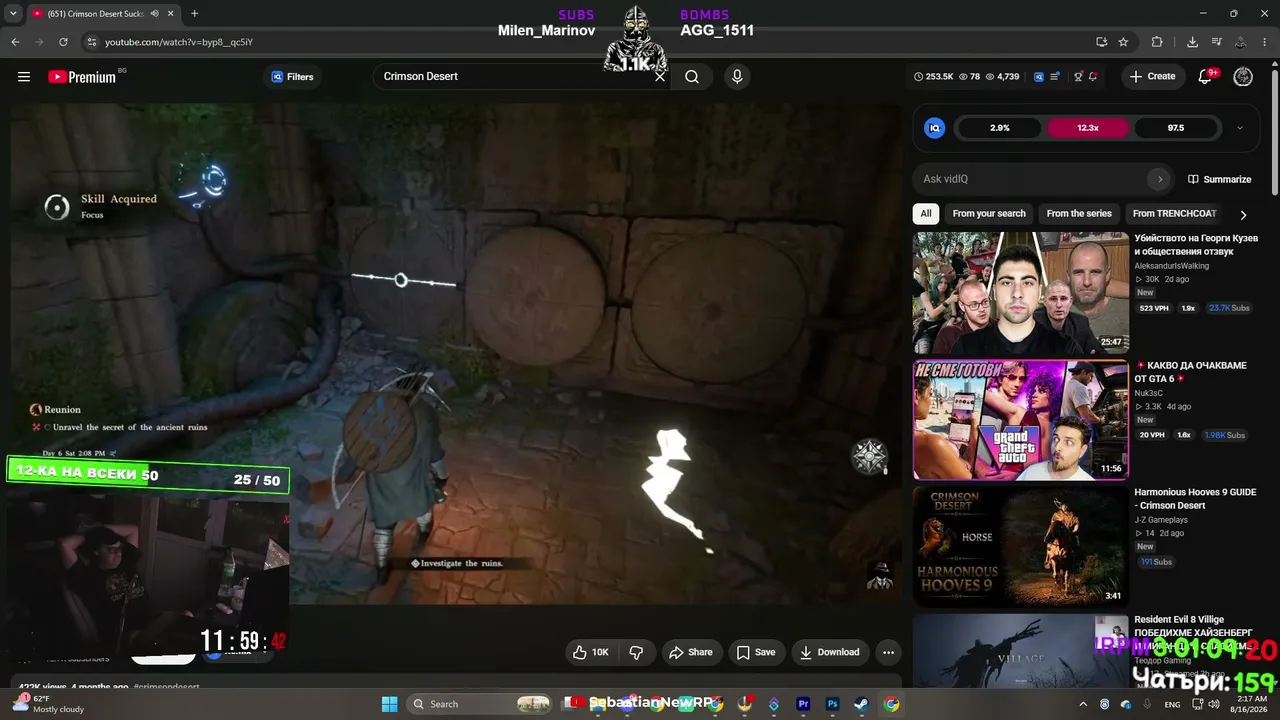
Task: Show more filter chips arrow
Action: (1243, 214)
